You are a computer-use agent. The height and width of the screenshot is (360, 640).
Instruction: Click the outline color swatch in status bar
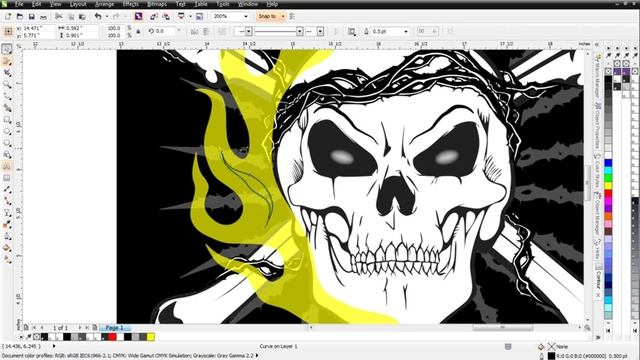pyautogui.click(x=551, y=356)
